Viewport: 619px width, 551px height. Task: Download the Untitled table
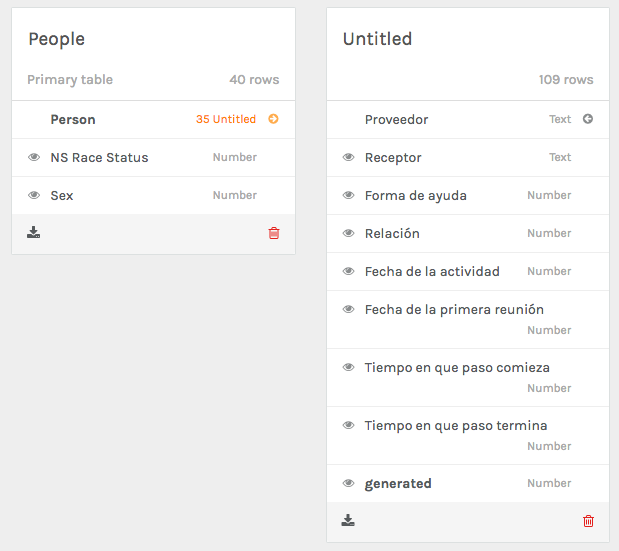[348, 521]
